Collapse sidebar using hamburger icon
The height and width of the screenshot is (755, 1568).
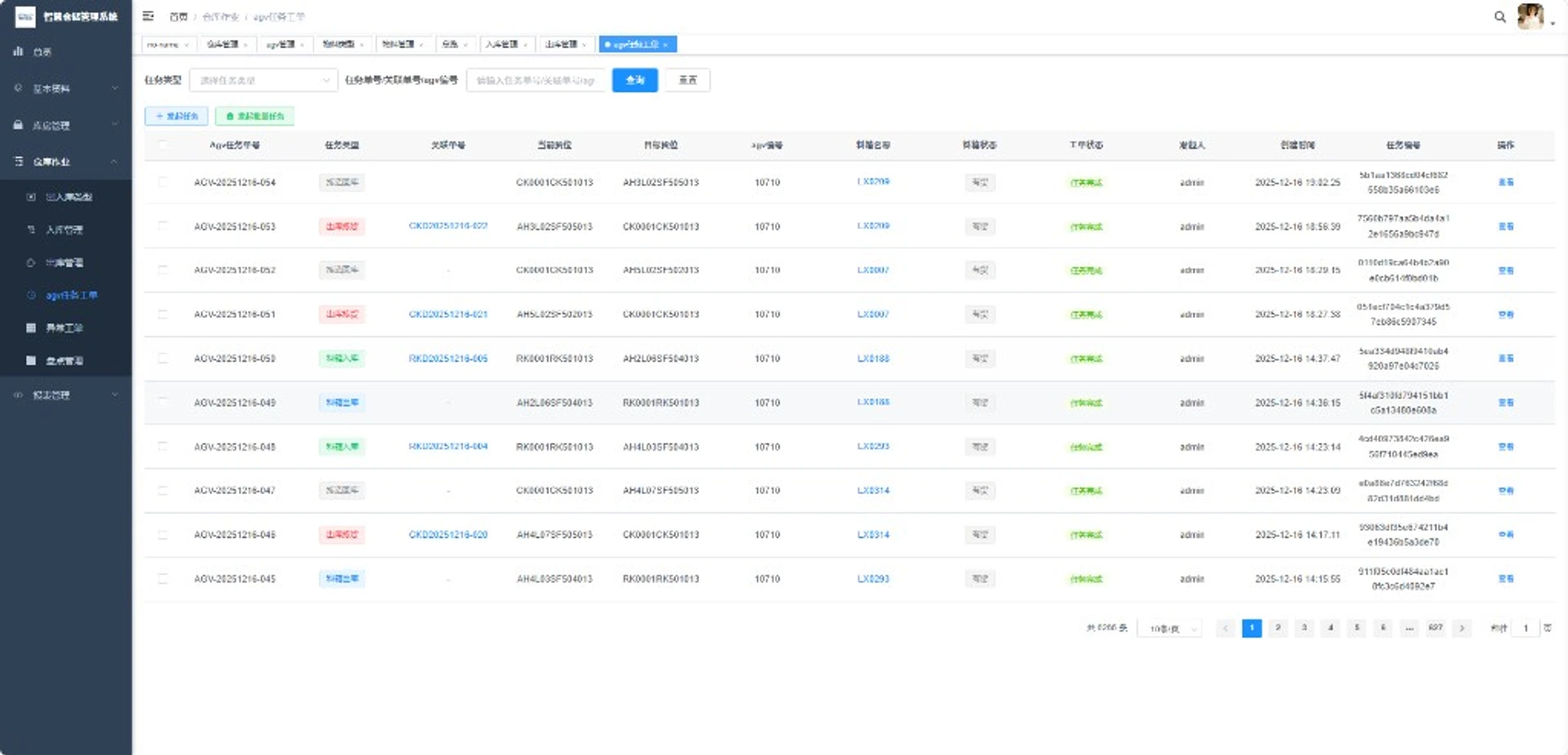tap(148, 16)
